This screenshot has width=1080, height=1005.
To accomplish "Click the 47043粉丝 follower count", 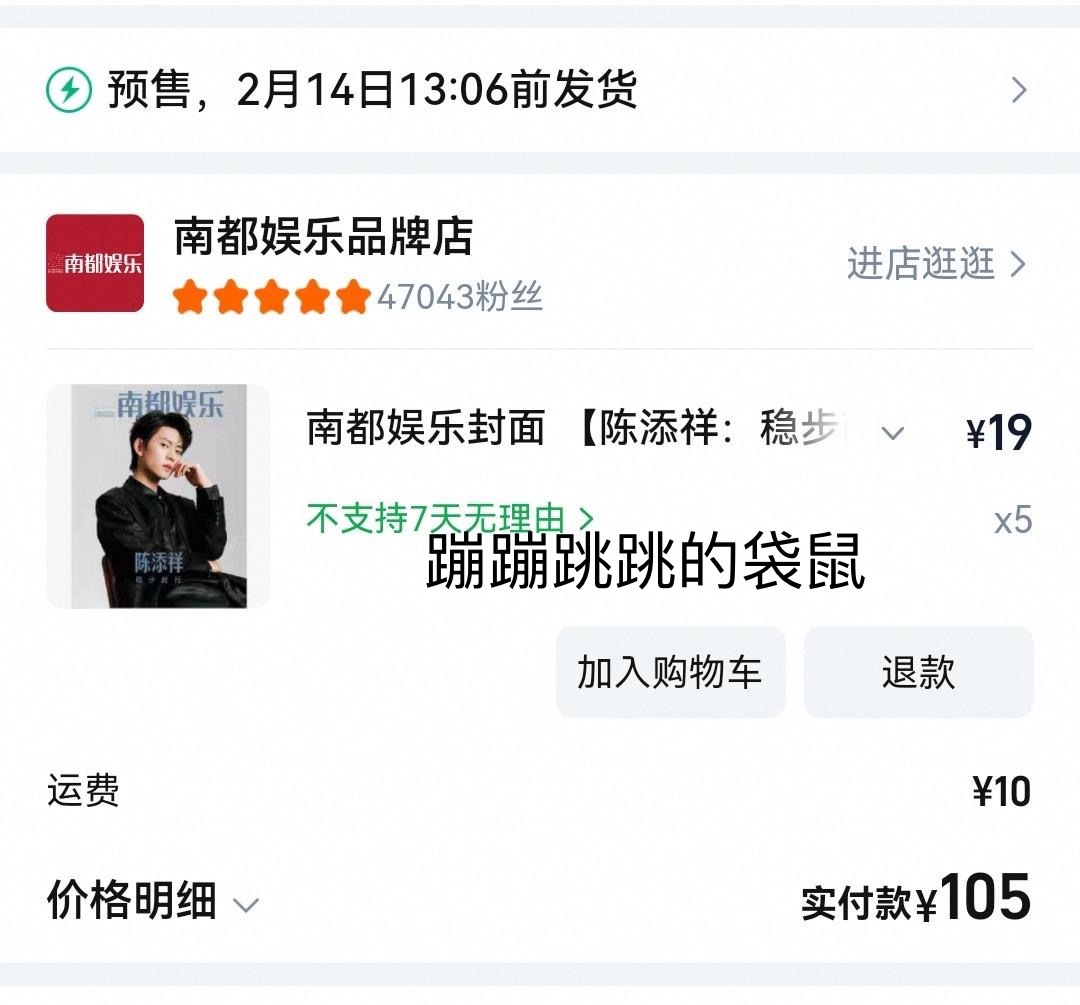I will 459,298.
